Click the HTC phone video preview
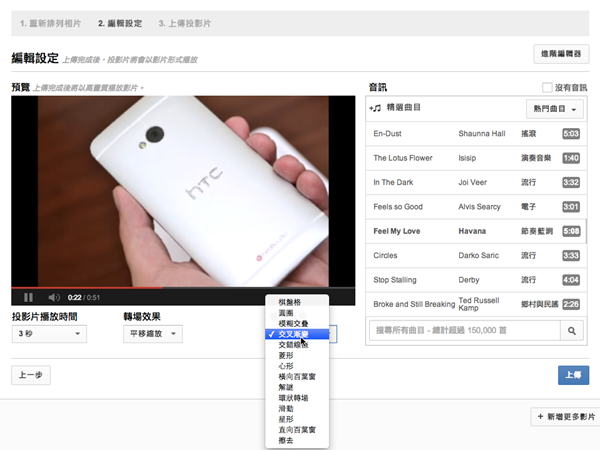This screenshot has width=600, height=450. tap(183, 191)
